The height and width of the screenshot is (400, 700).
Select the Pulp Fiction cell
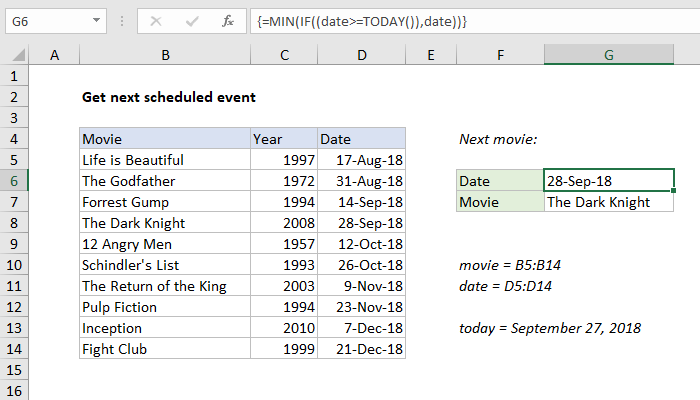pyautogui.click(x=164, y=307)
